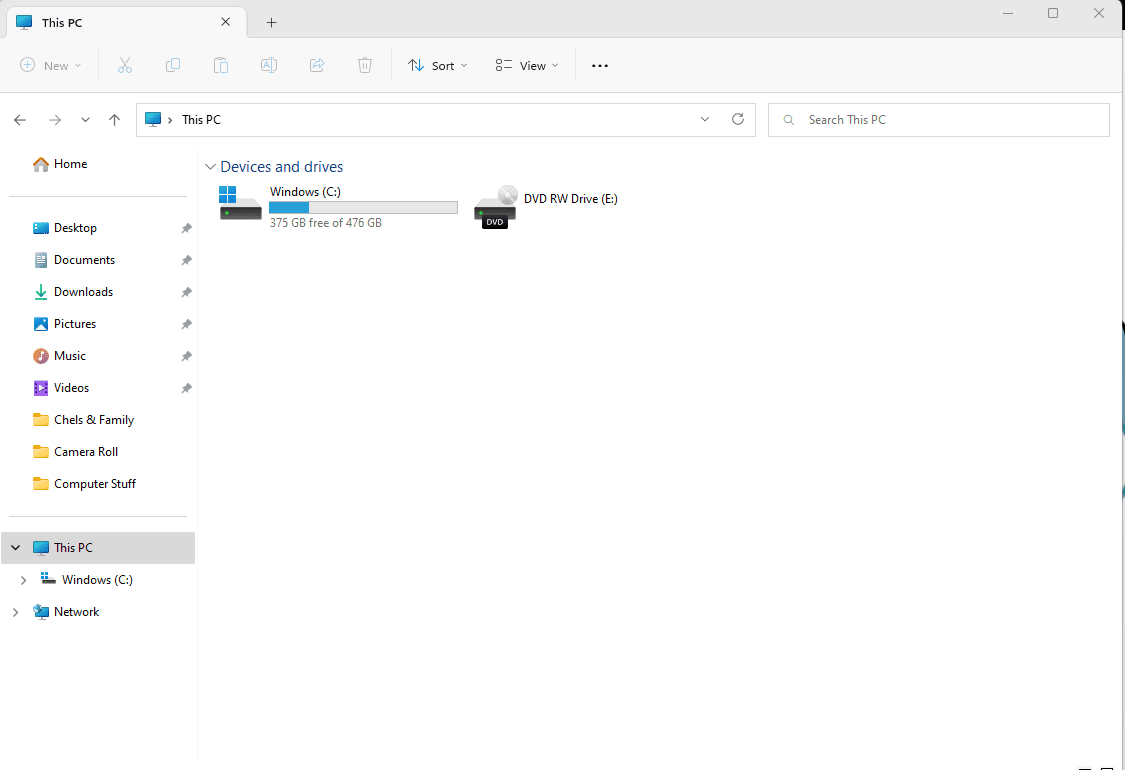This screenshot has height=770, width=1125.
Task: Click the search magnifier icon
Action: [789, 120]
